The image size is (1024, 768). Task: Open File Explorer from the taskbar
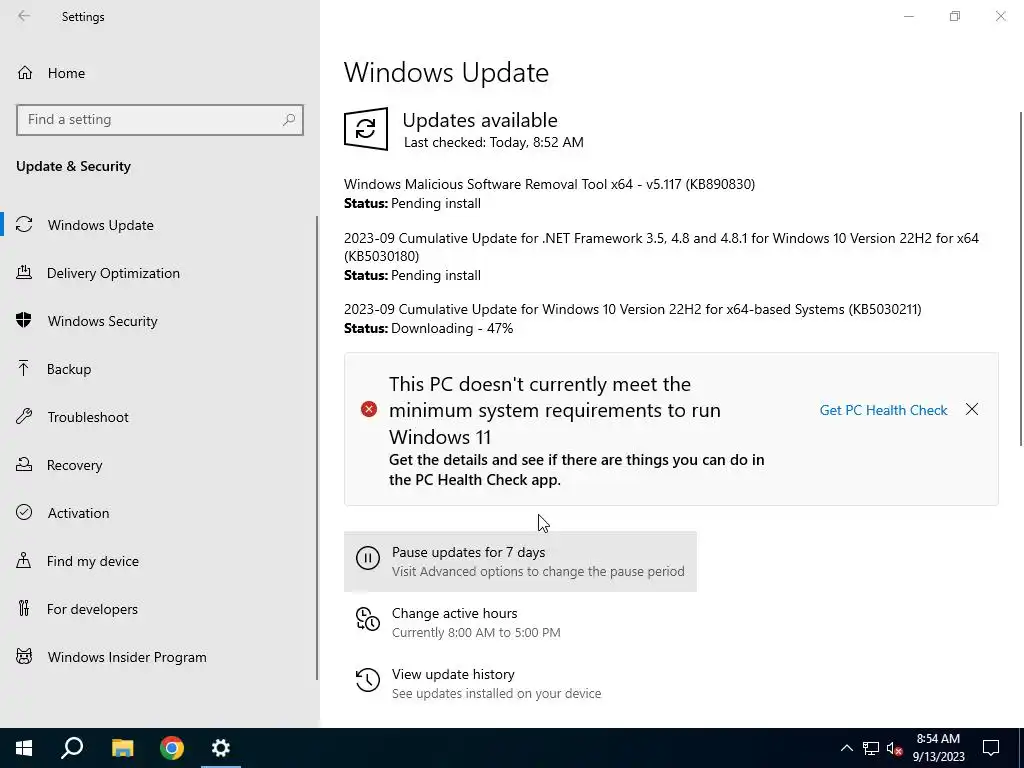coord(122,748)
